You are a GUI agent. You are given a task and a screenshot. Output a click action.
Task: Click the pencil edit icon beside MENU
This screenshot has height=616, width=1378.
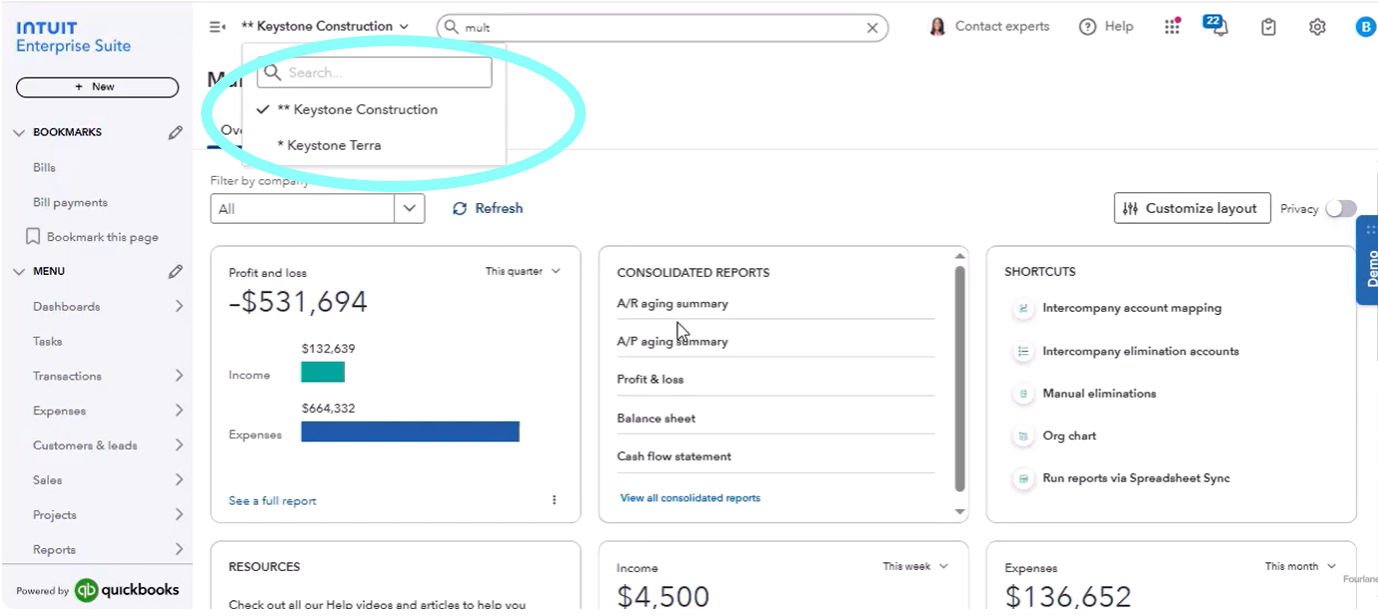point(176,271)
